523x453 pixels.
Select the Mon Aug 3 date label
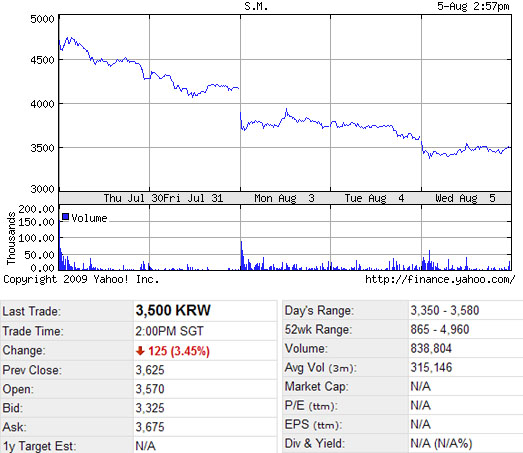click(284, 198)
